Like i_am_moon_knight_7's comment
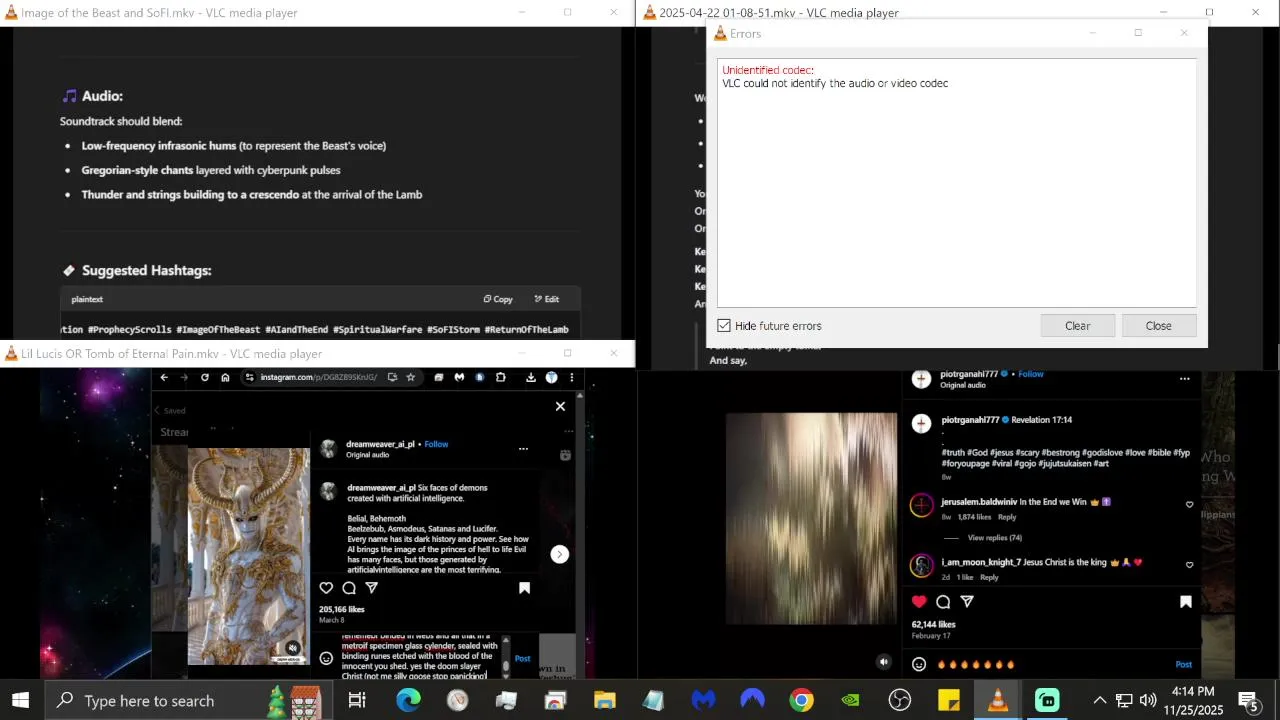 tap(1189, 565)
